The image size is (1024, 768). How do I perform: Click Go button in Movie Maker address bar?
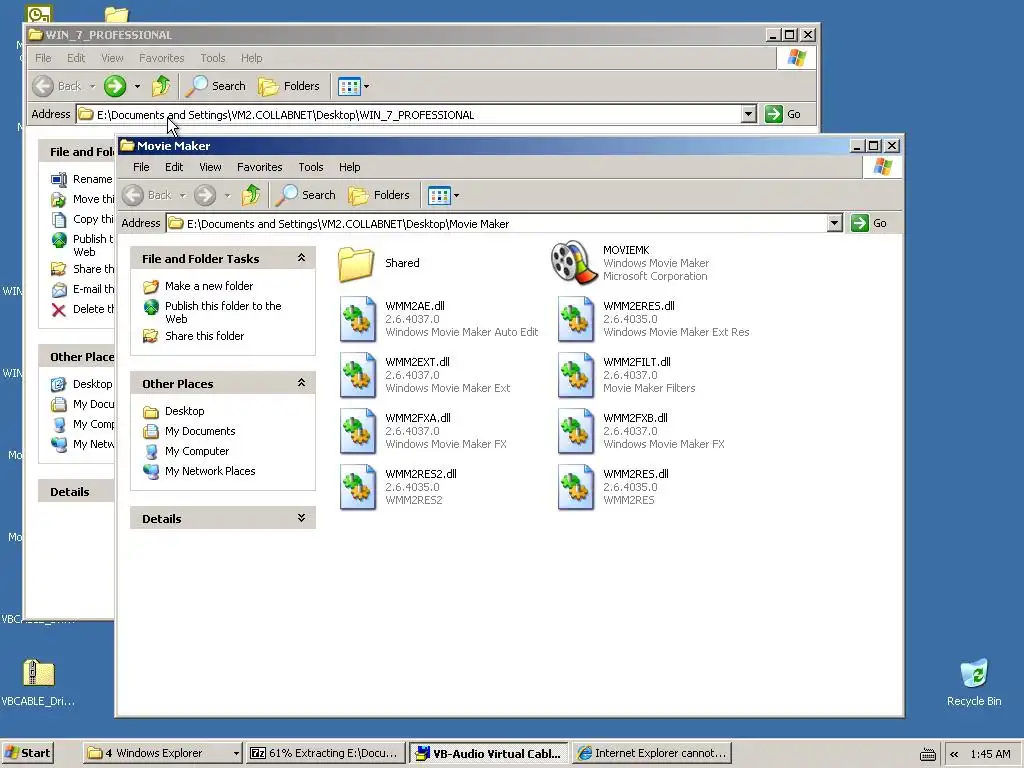(x=869, y=223)
